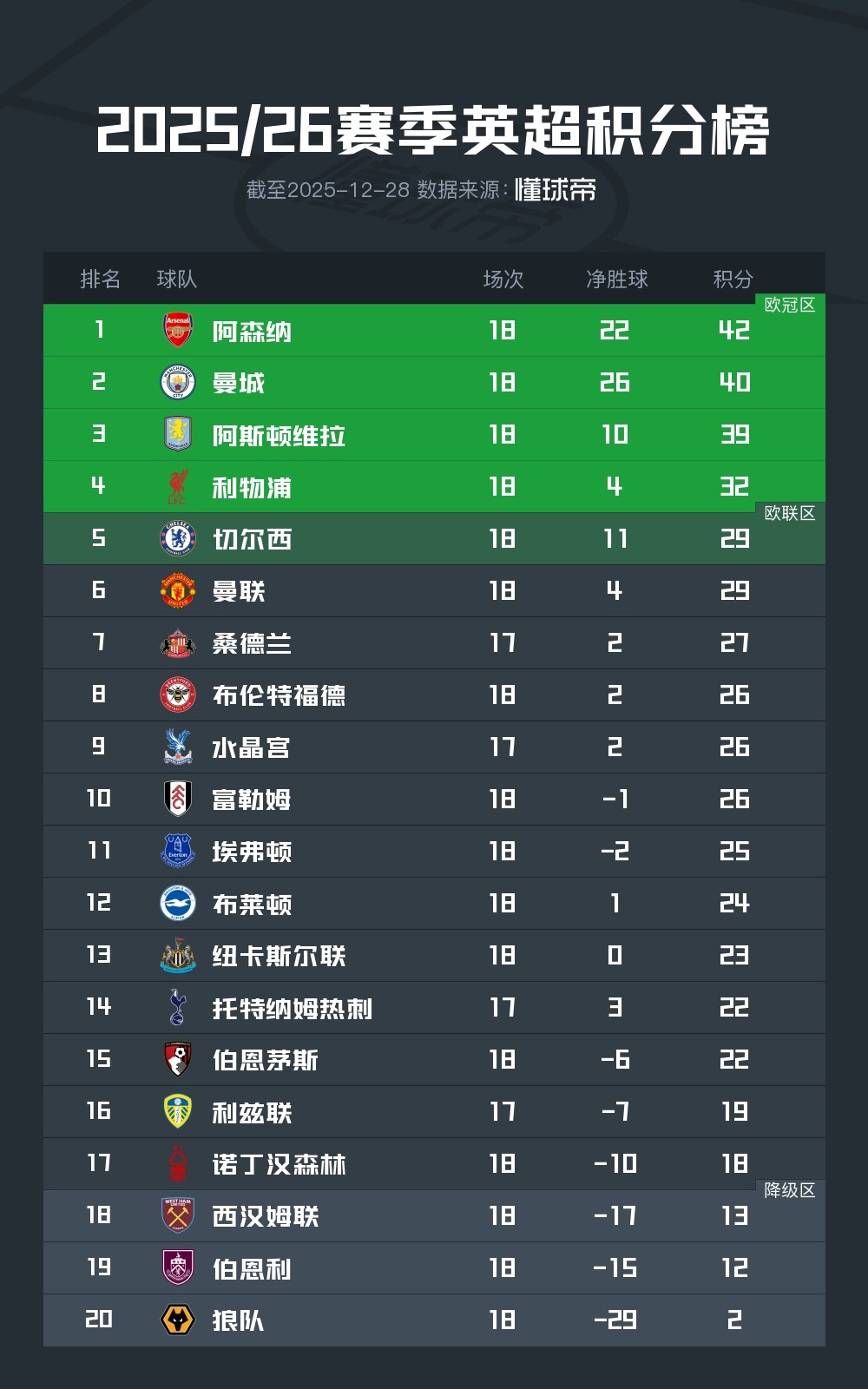868x1389 pixels.
Task: Select the Aston Villa crest icon
Action: (x=178, y=434)
